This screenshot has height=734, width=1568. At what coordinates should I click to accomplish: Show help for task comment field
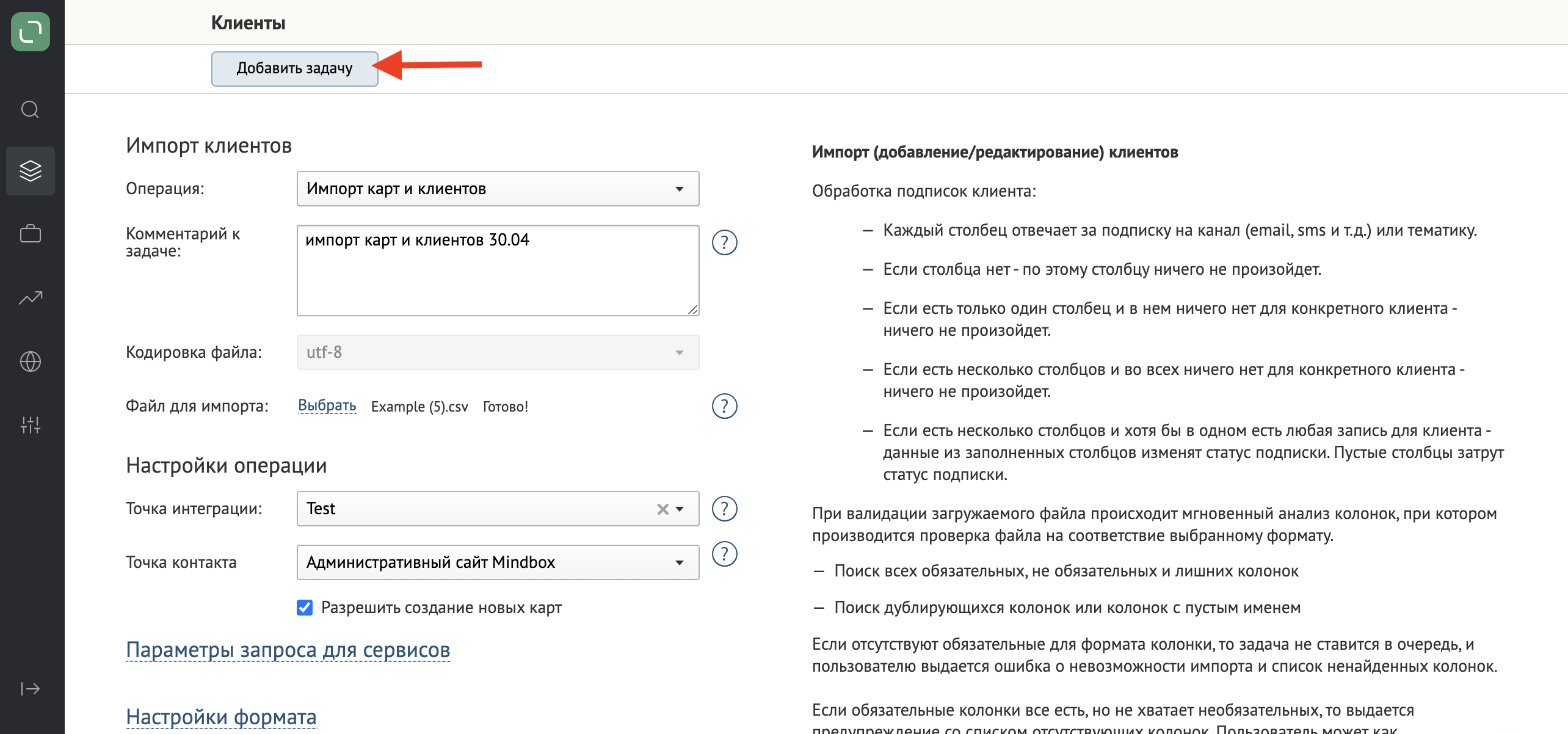pyautogui.click(x=725, y=242)
